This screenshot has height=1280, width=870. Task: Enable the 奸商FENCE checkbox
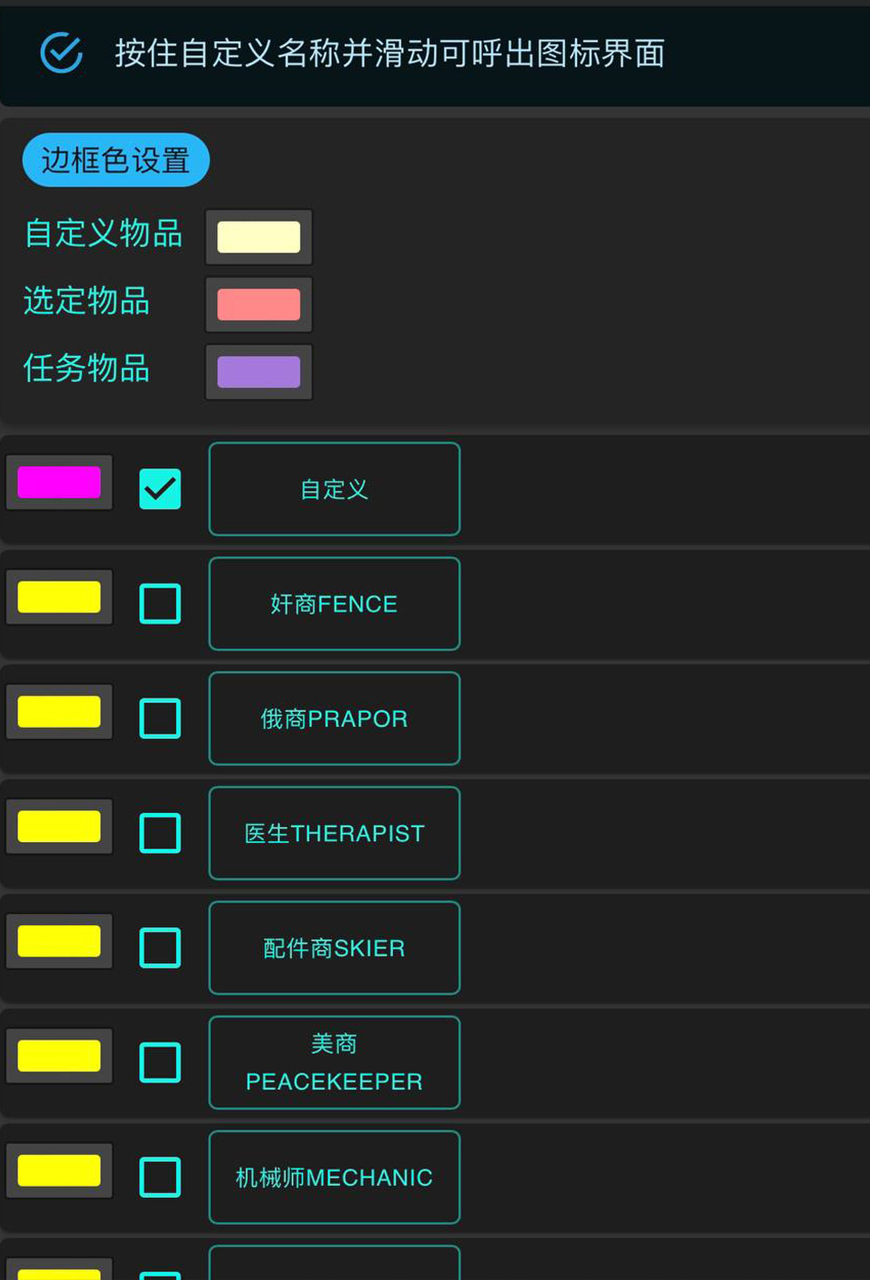pyautogui.click(x=160, y=604)
